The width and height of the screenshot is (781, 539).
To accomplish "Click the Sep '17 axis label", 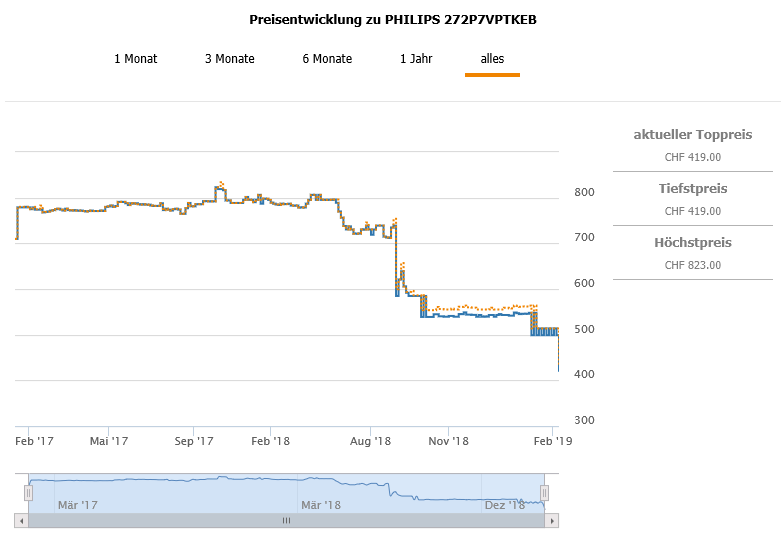I will [194, 440].
